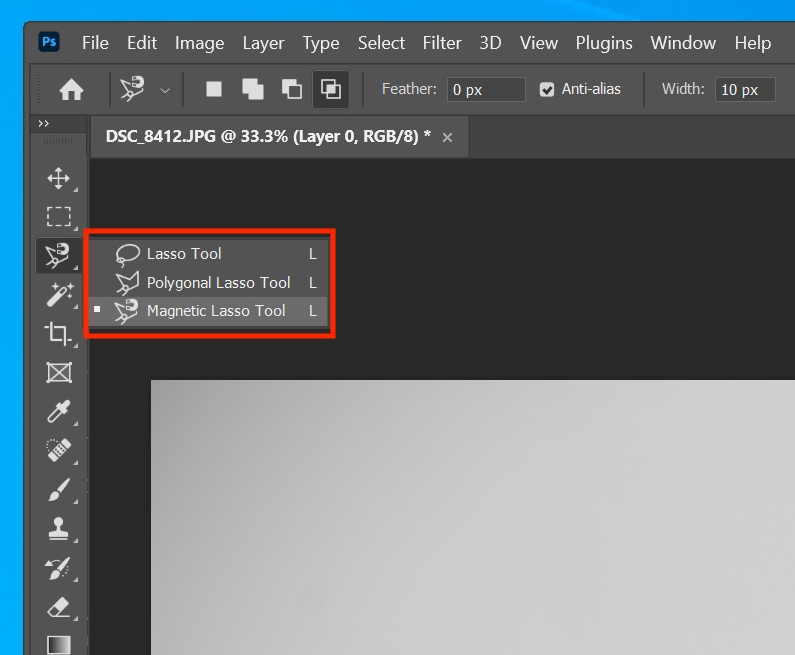795x655 pixels.
Task: Open the 3D menu
Action: [490, 43]
